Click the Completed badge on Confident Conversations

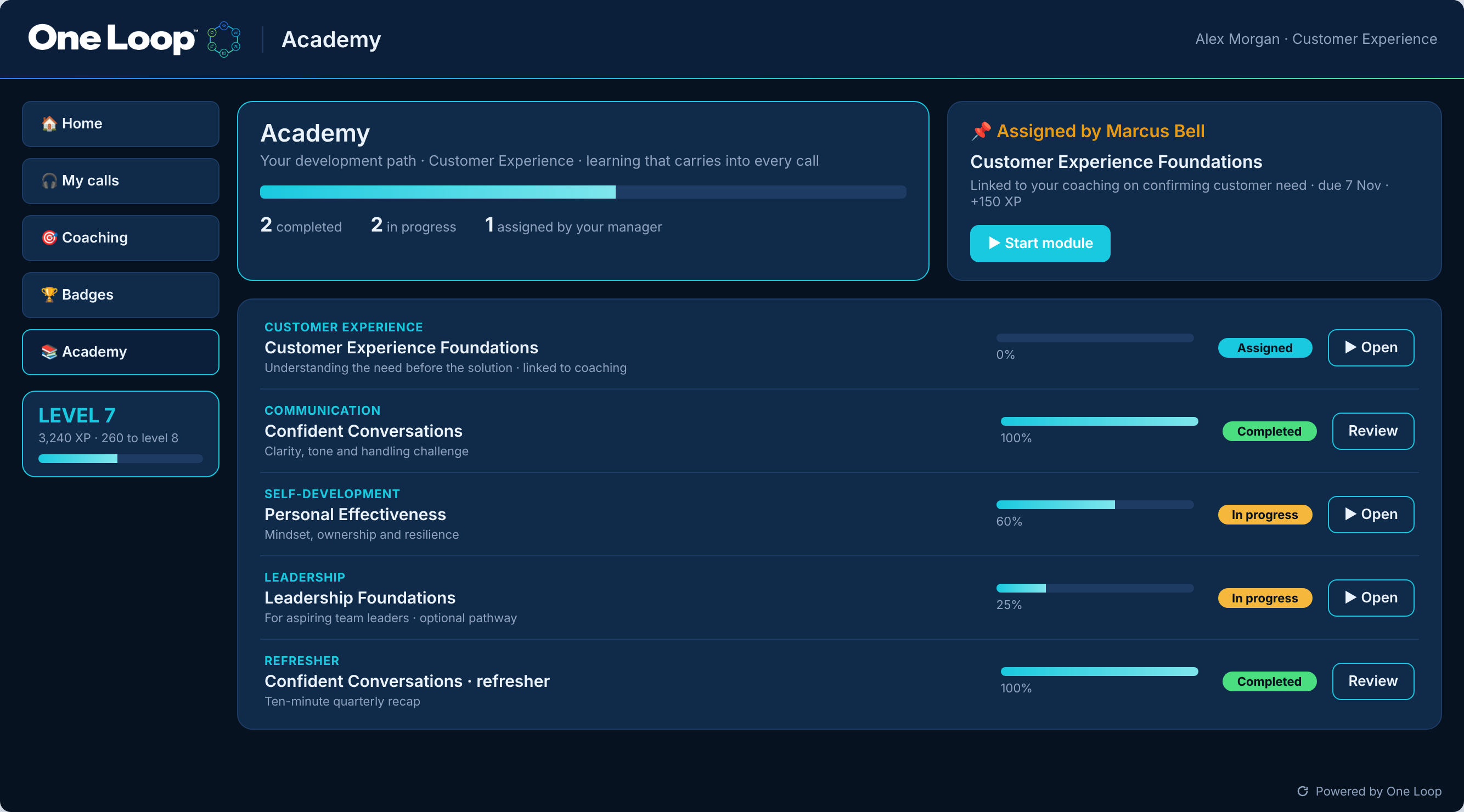(x=1269, y=431)
